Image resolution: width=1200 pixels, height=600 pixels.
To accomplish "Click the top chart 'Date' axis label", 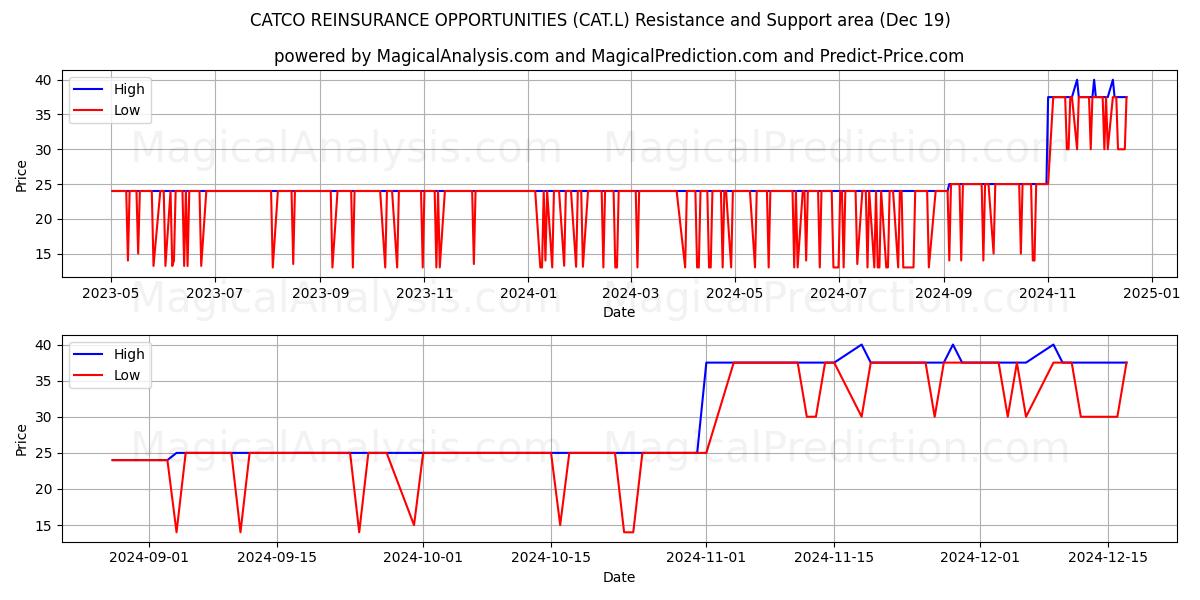I will coord(619,313).
